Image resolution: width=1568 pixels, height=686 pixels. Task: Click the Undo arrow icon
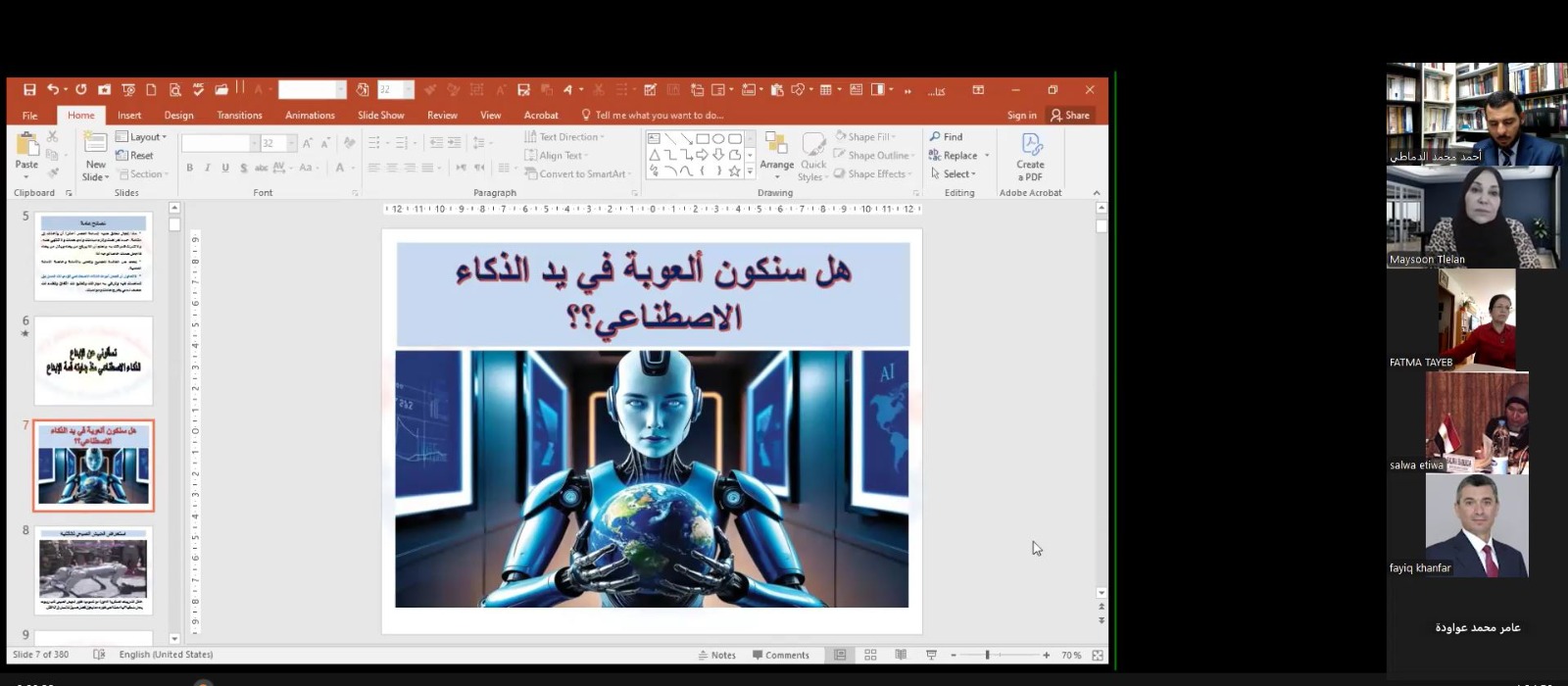(x=53, y=90)
